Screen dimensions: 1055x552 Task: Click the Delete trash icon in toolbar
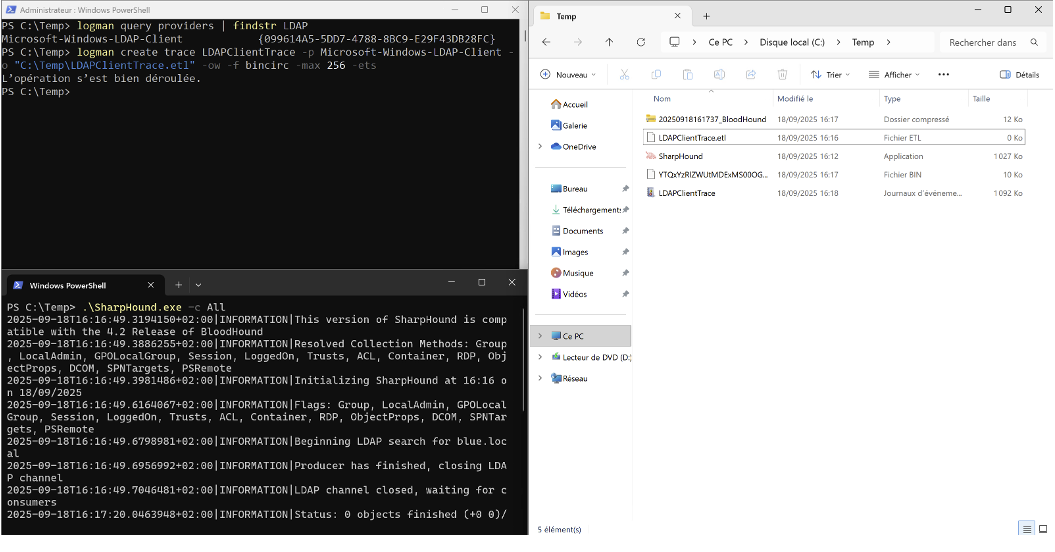pyautogui.click(x=783, y=75)
